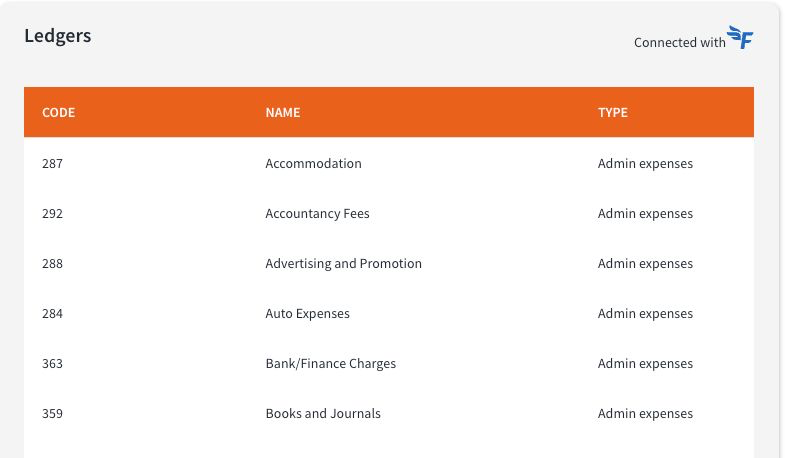Choose the Auto Expenses ledger row
The width and height of the screenshot is (785, 458).
point(389,313)
